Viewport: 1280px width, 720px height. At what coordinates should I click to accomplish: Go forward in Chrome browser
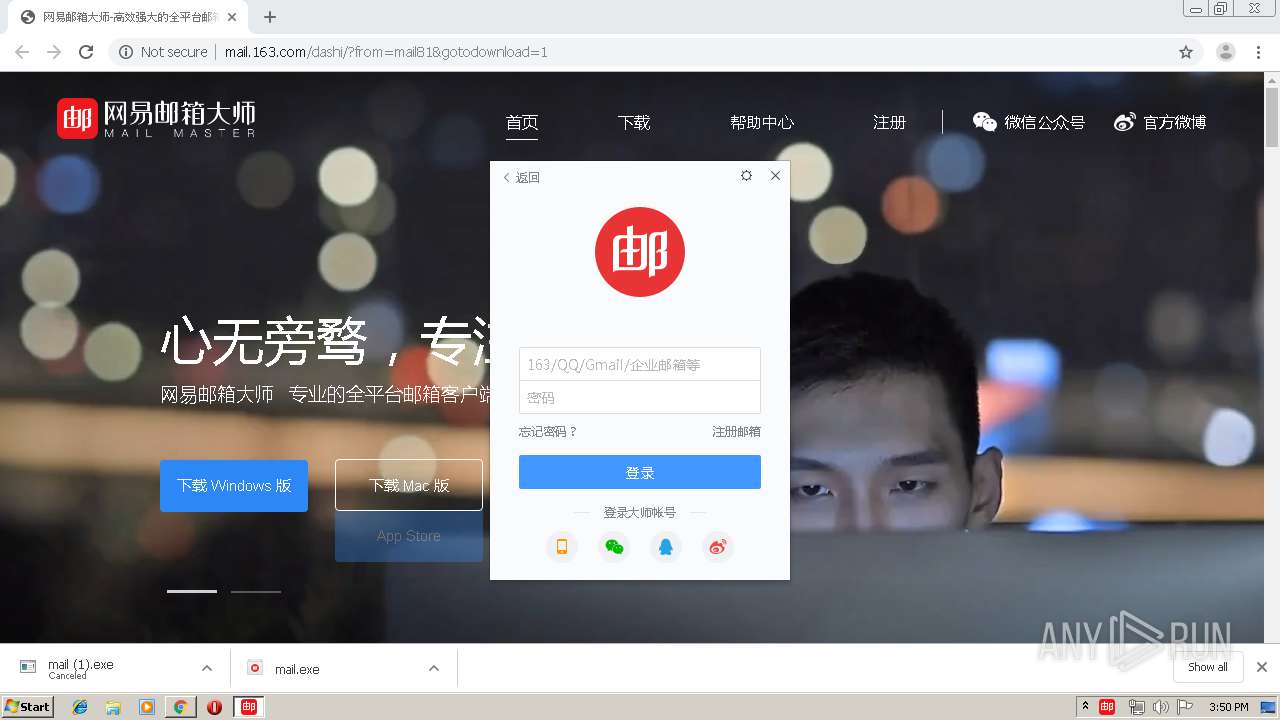coord(54,52)
